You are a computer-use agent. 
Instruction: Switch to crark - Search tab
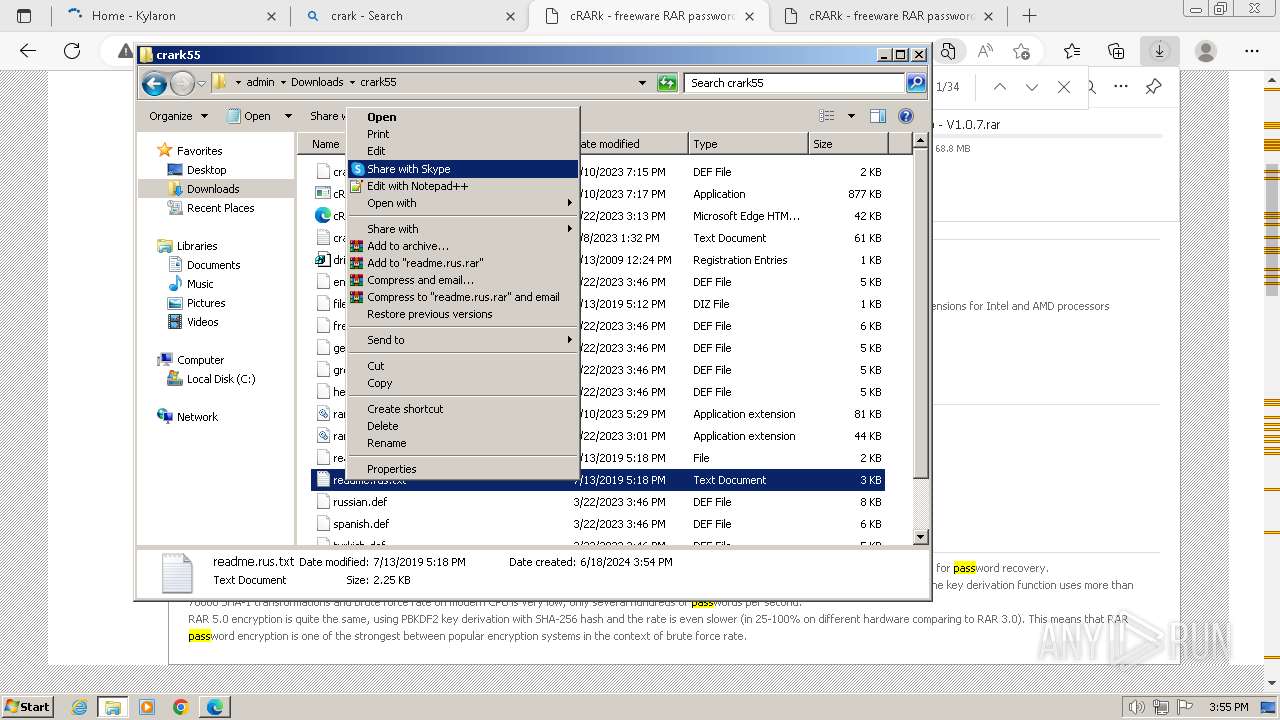[408, 16]
